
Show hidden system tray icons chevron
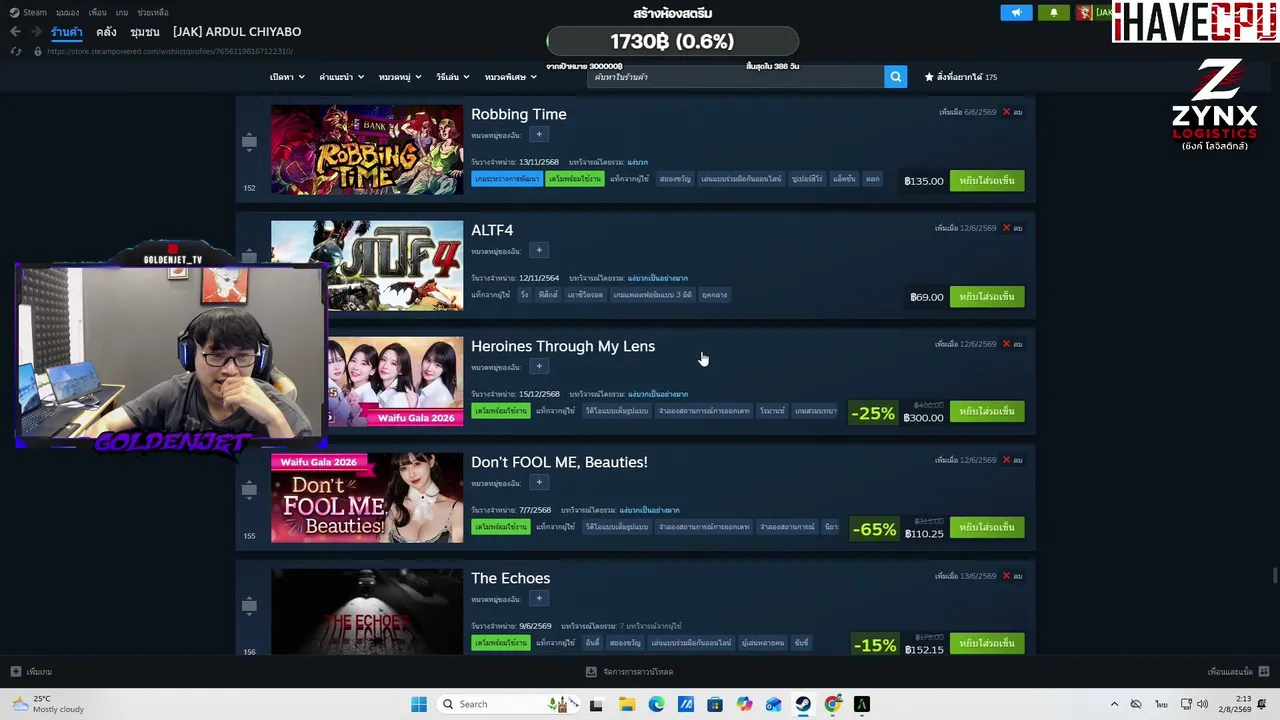click(x=1114, y=704)
